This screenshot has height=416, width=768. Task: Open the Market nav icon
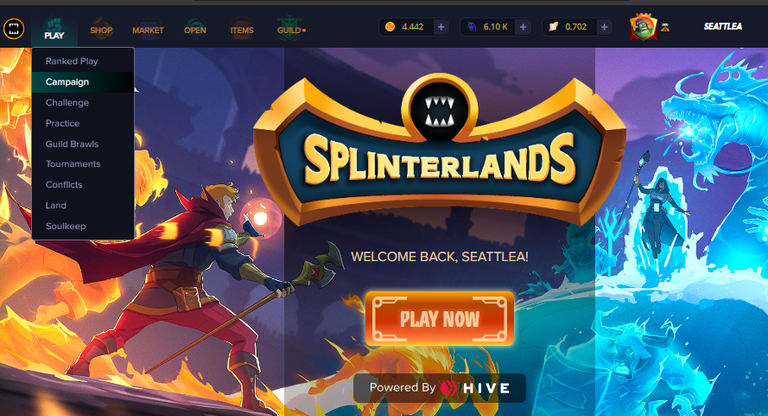pos(148,28)
